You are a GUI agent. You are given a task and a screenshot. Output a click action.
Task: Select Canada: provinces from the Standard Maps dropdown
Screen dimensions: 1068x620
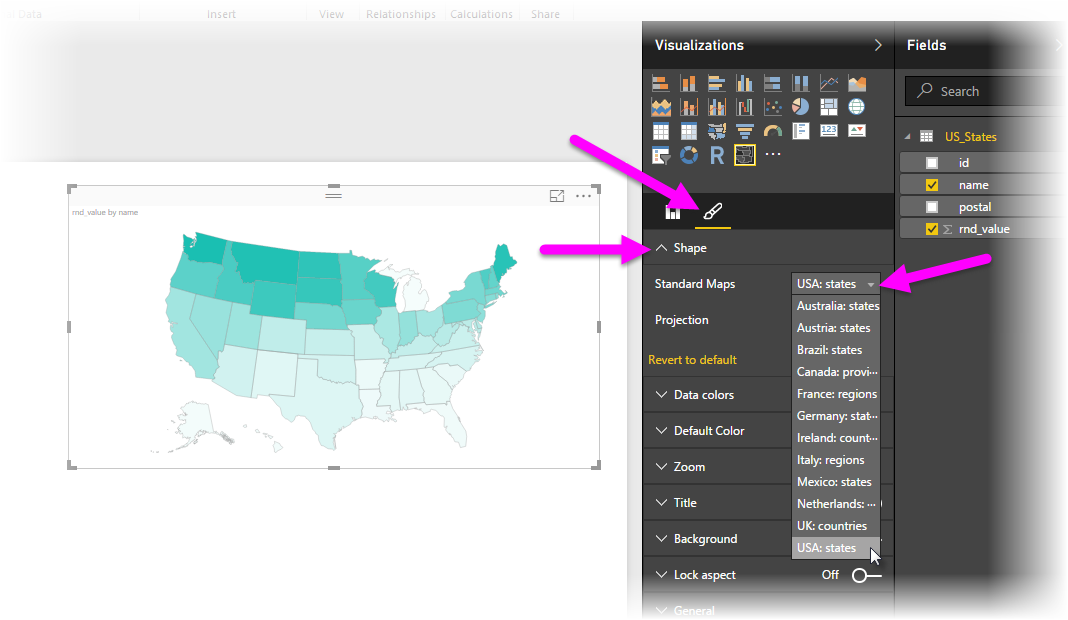(x=836, y=371)
